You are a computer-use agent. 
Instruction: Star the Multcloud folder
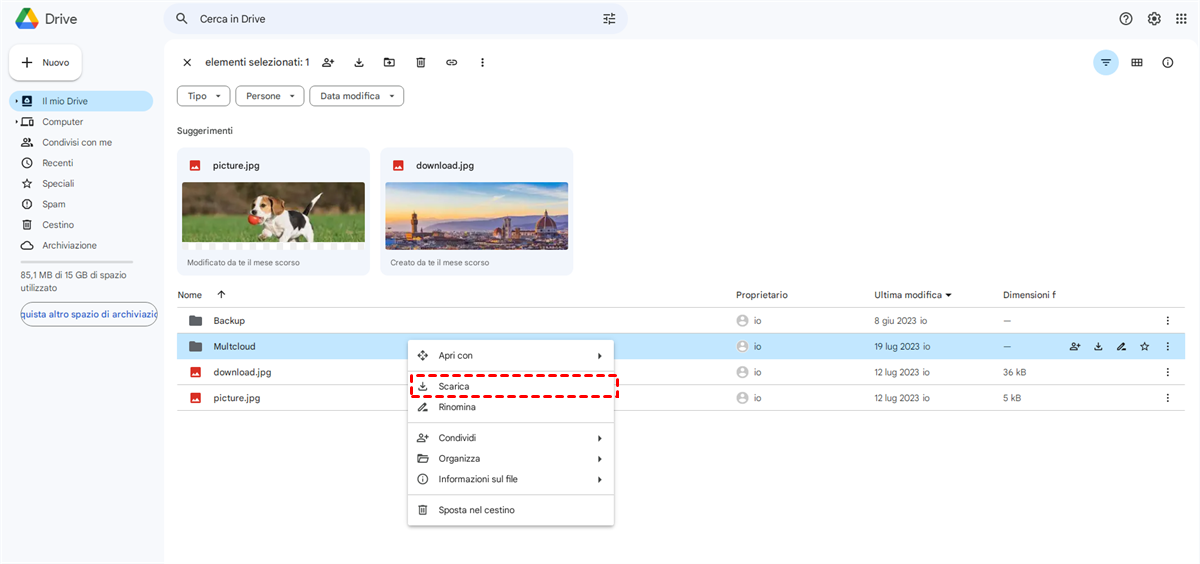[1144, 346]
